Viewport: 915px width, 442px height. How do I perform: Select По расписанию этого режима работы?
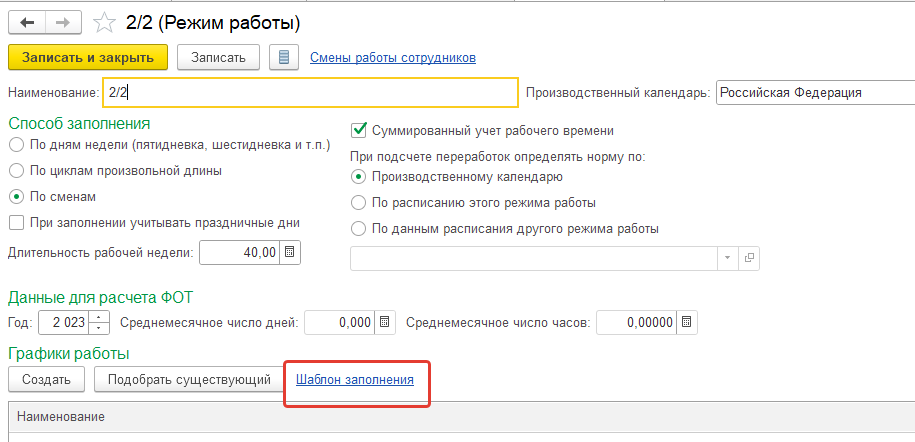358,203
